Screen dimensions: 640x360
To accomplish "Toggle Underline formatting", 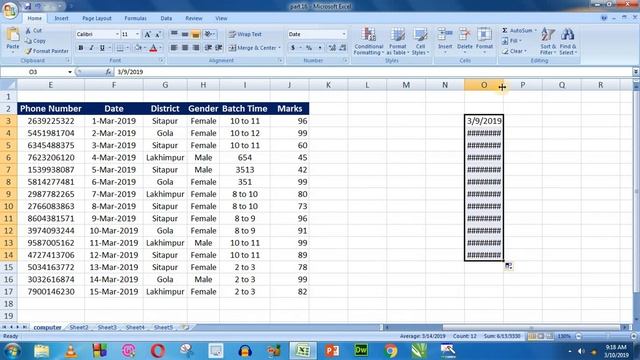I will coord(102,48).
